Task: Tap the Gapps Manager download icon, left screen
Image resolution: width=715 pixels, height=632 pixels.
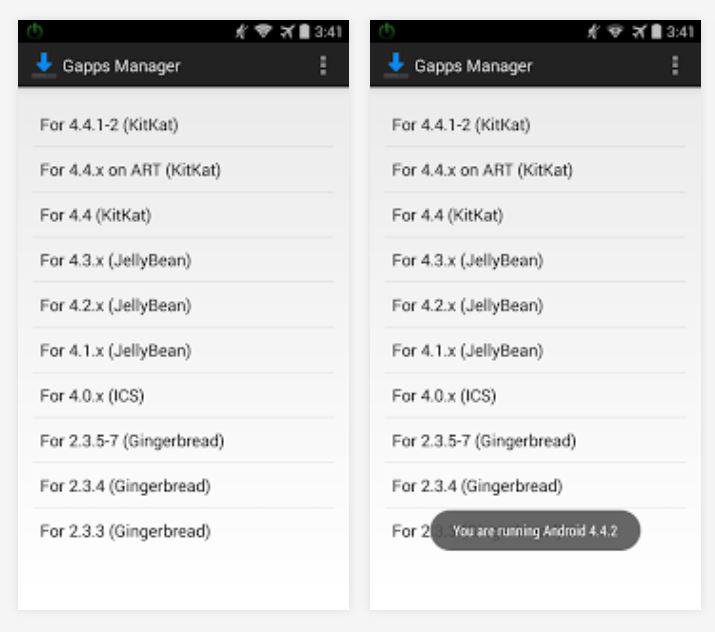Action: point(44,65)
